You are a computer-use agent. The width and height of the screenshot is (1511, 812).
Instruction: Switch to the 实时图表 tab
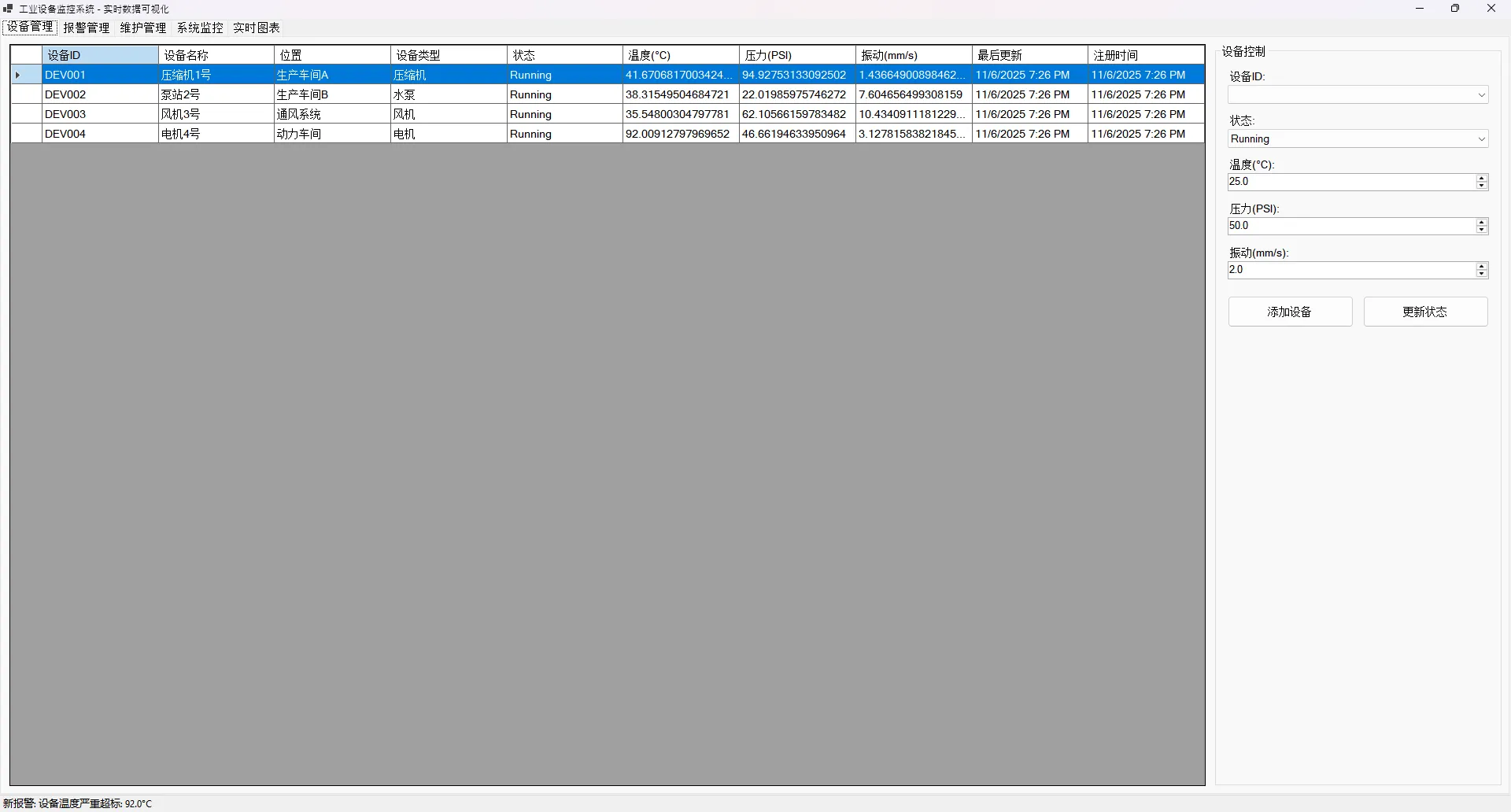(x=257, y=28)
